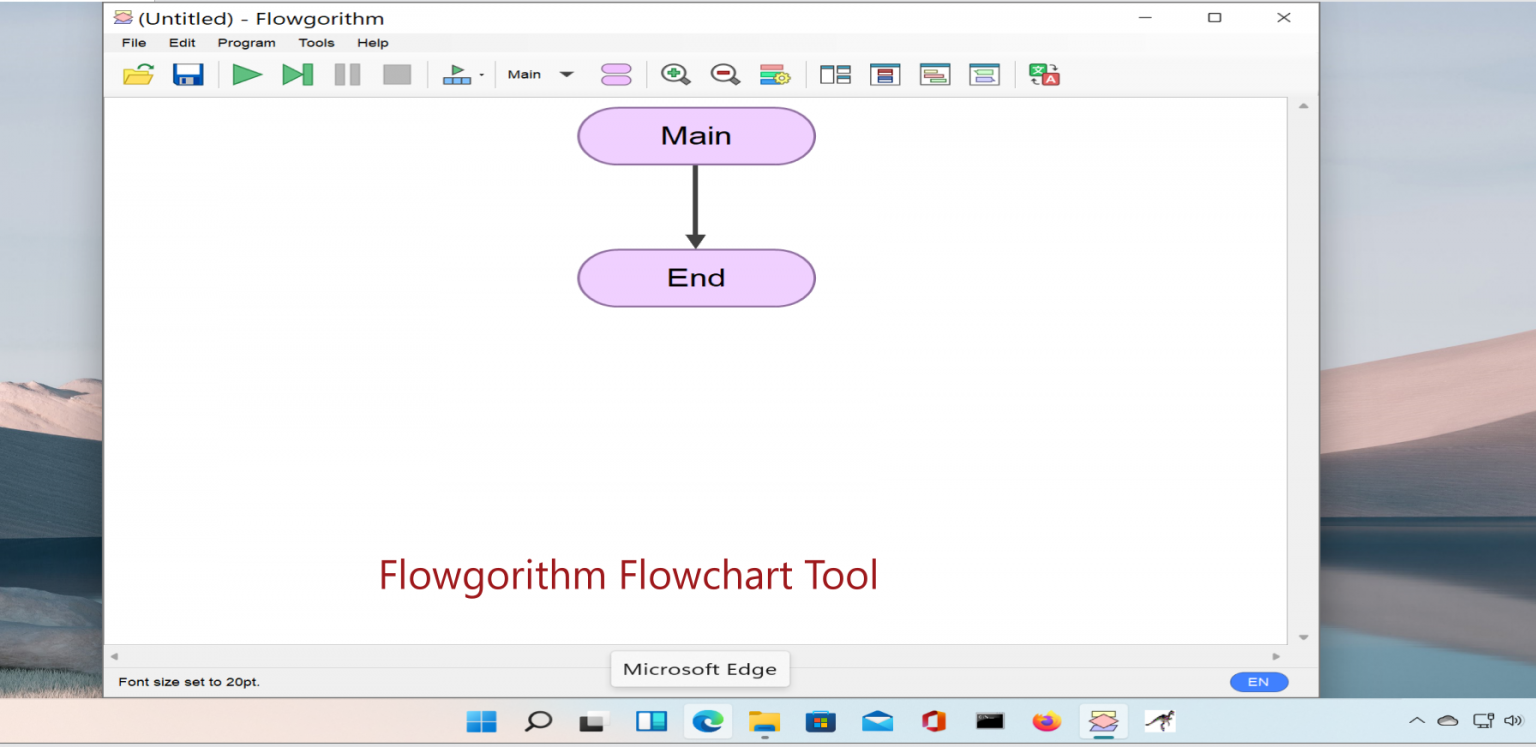Image resolution: width=1536 pixels, height=747 pixels.
Task: Open the translation language tool
Action: [x=1043, y=73]
